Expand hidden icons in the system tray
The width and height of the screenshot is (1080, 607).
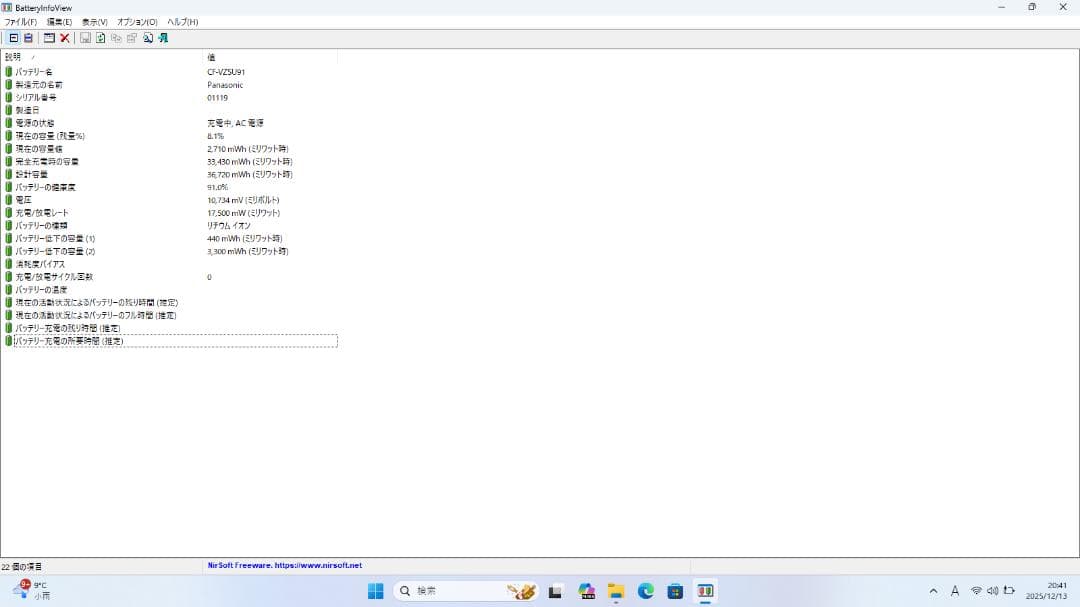[x=933, y=591]
